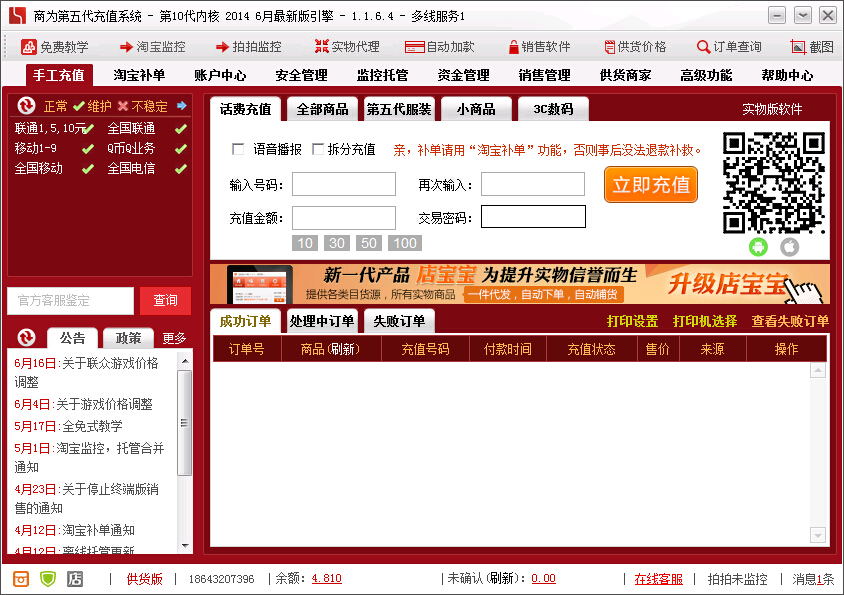The height and width of the screenshot is (595, 844).
Task: Click the 输入号码 input field
Action: (x=343, y=184)
